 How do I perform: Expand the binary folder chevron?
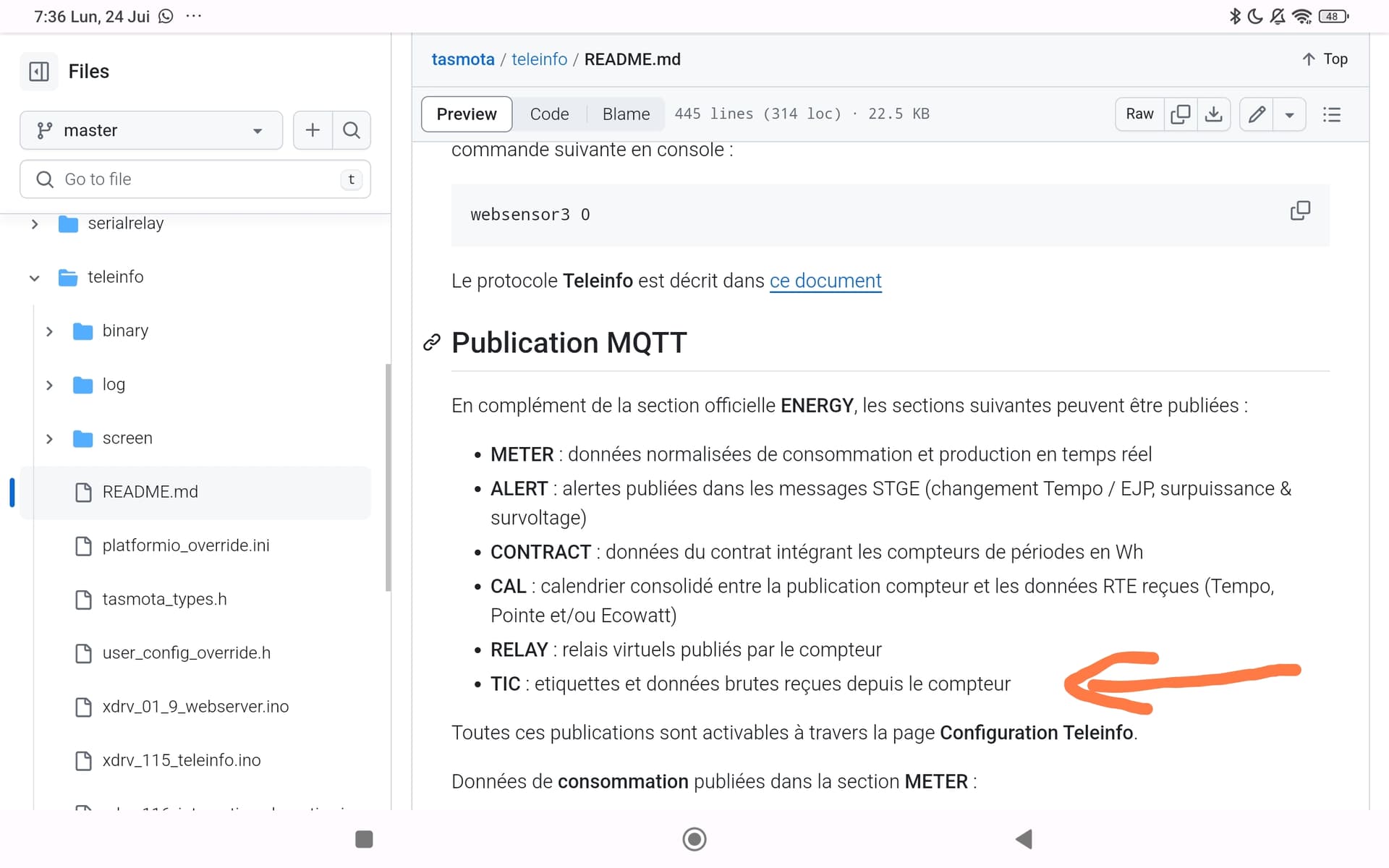click(x=49, y=331)
